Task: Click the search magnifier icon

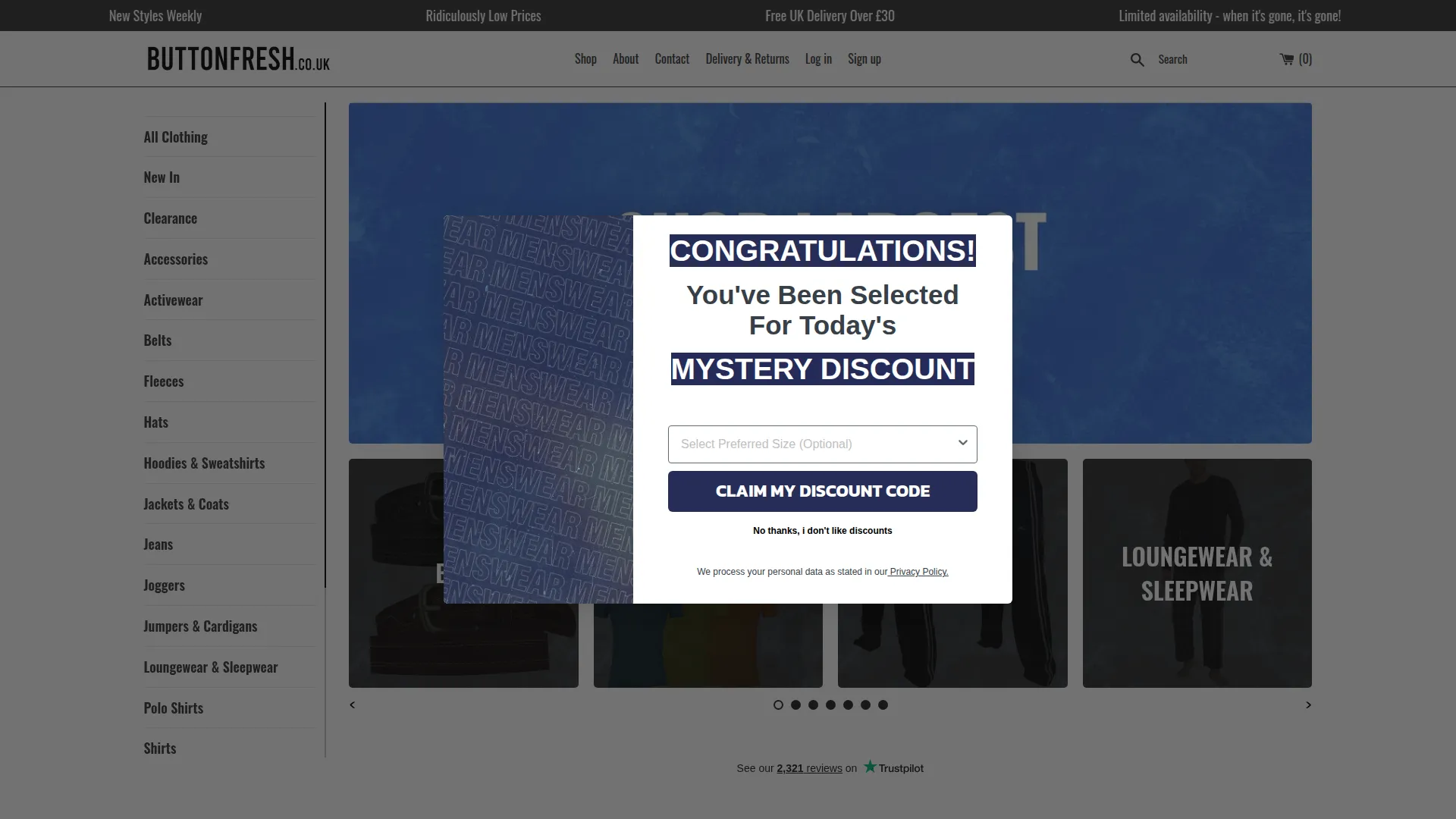Action: point(1137,59)
